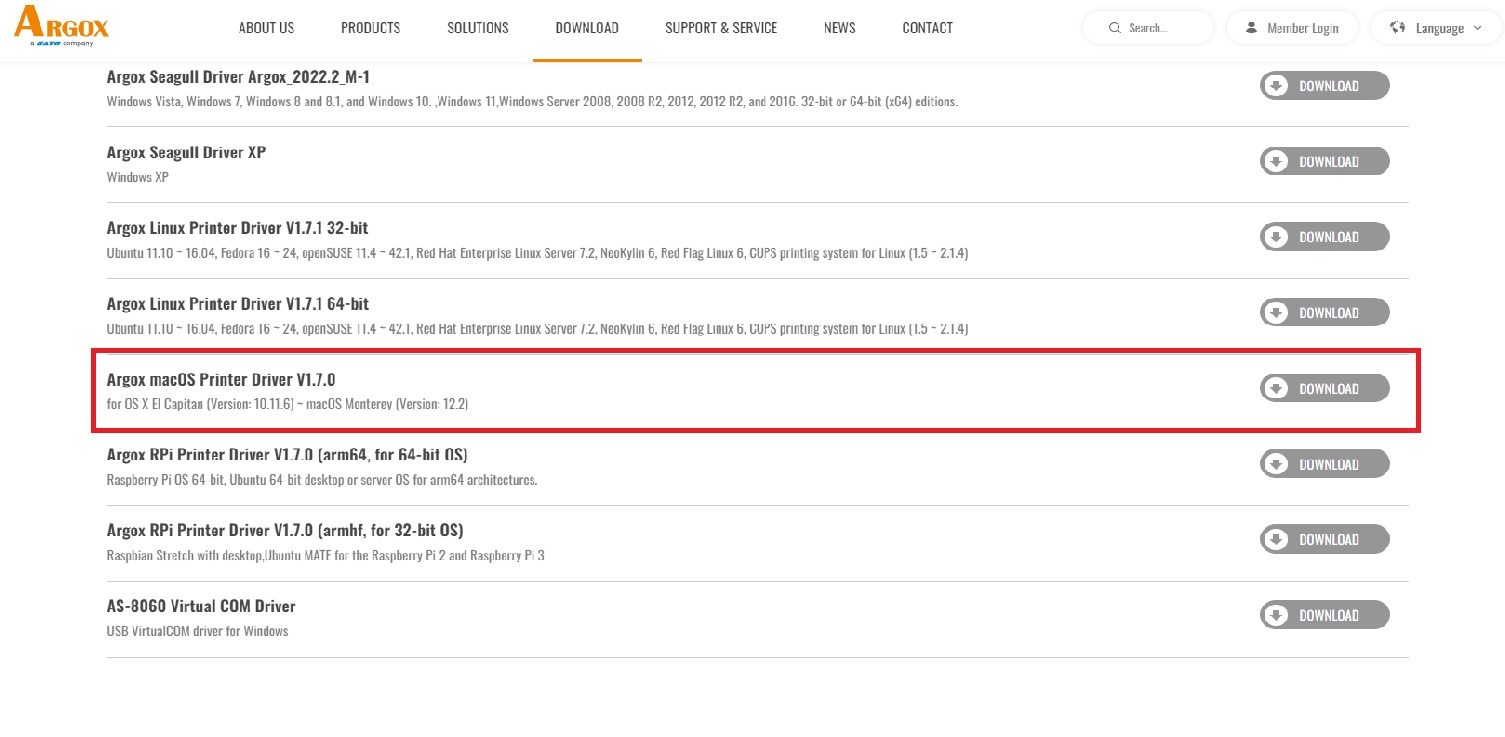Image resolution: width=1505 pixels, height=737 pixels.
Task: Click arrow icon on Linux Driver 32-bit download
Action: tap(1276, 237)
